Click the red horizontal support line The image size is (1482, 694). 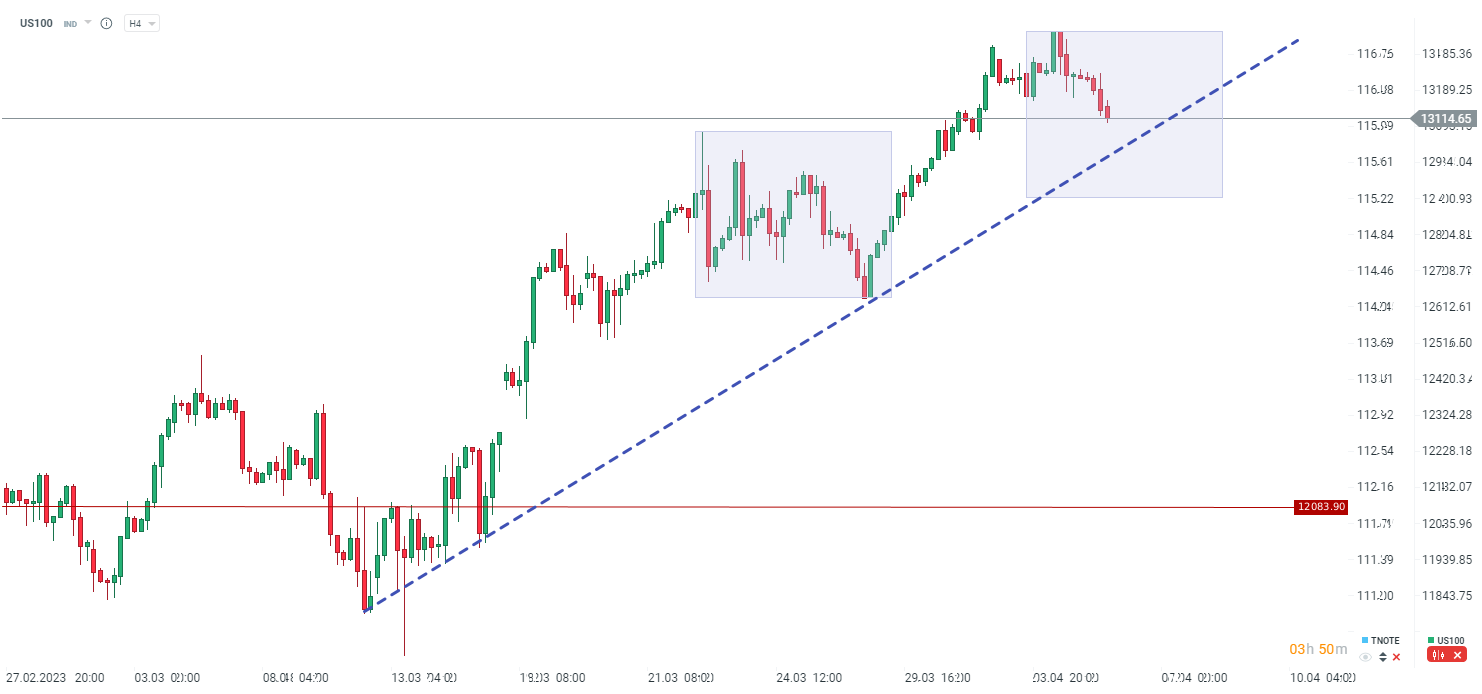pos(900,507)
